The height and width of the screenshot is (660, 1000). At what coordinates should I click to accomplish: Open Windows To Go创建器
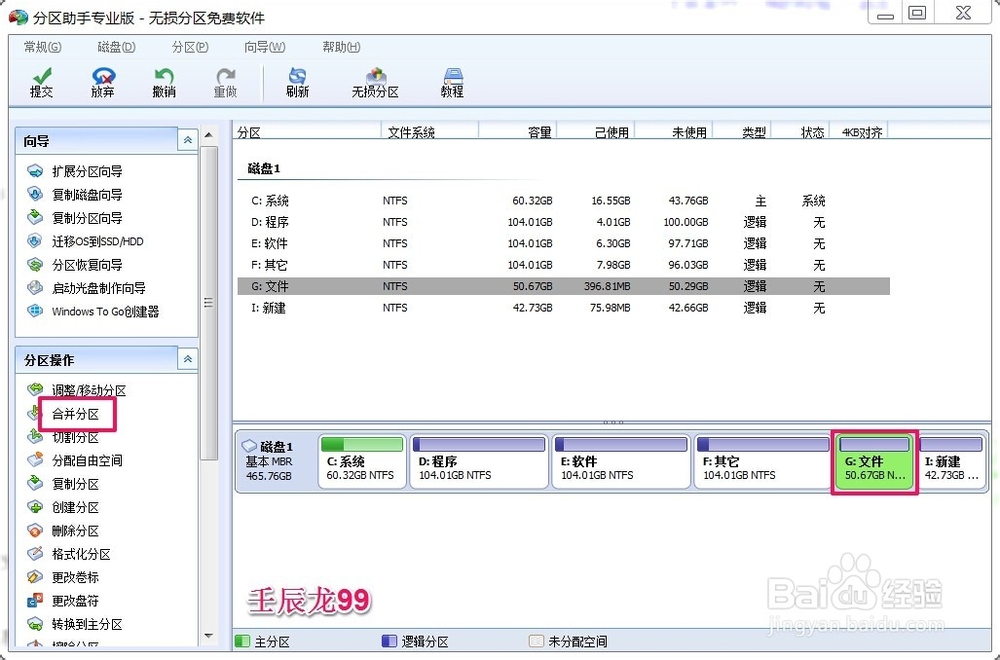click(x=92, y=311)
